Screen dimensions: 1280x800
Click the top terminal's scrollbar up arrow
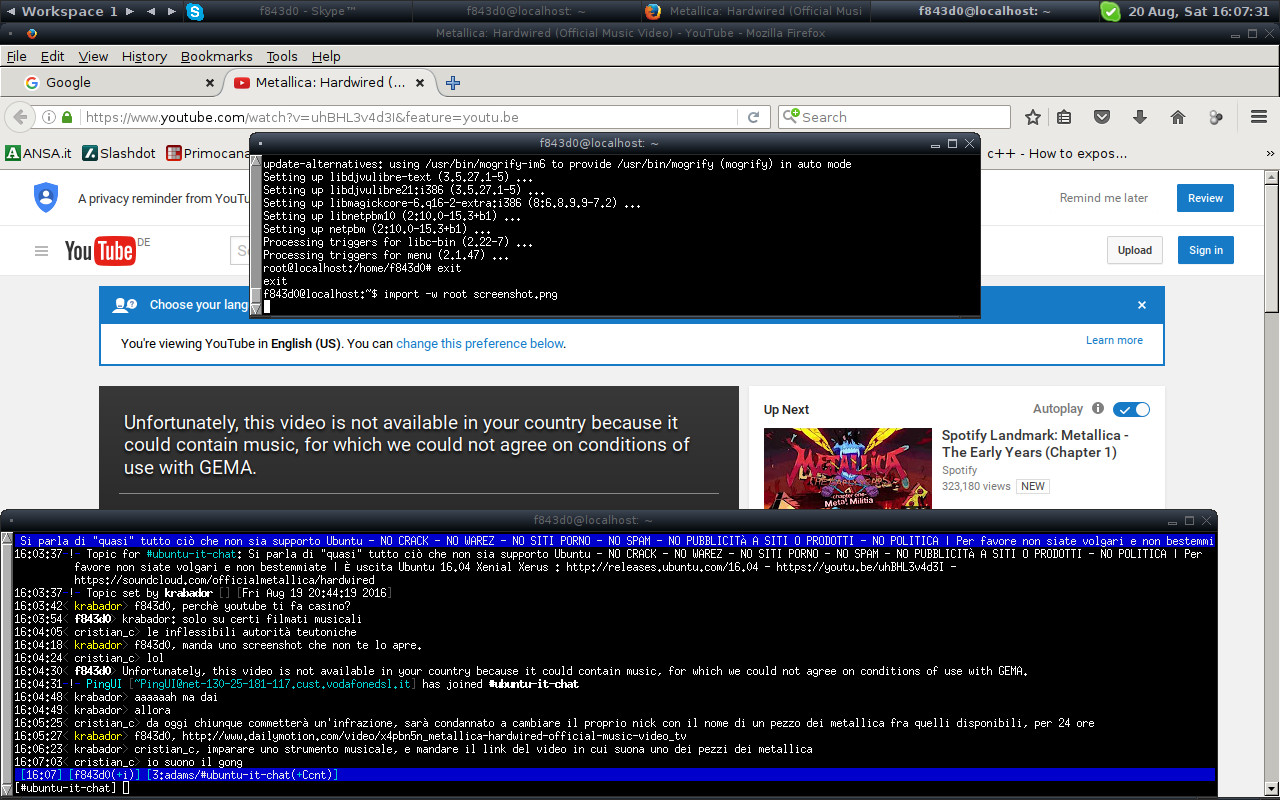click(255, 161)
